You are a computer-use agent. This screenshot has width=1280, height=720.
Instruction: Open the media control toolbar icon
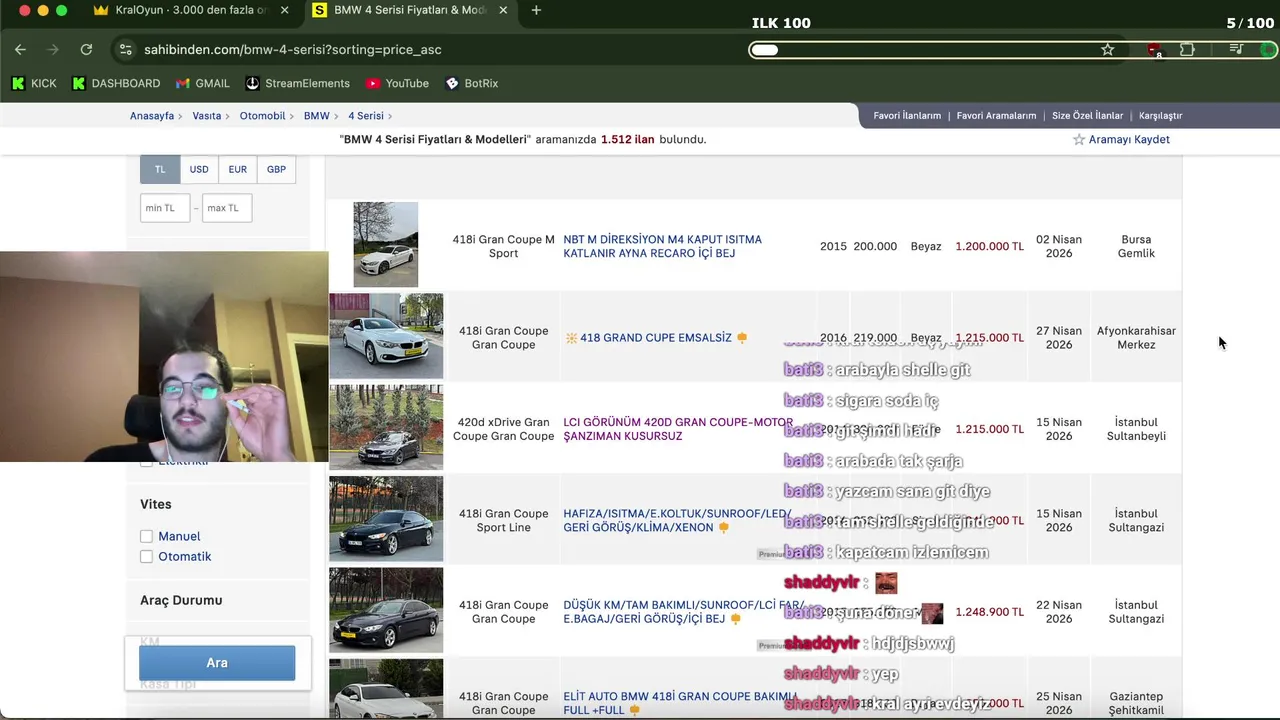tap(1236, 49)
